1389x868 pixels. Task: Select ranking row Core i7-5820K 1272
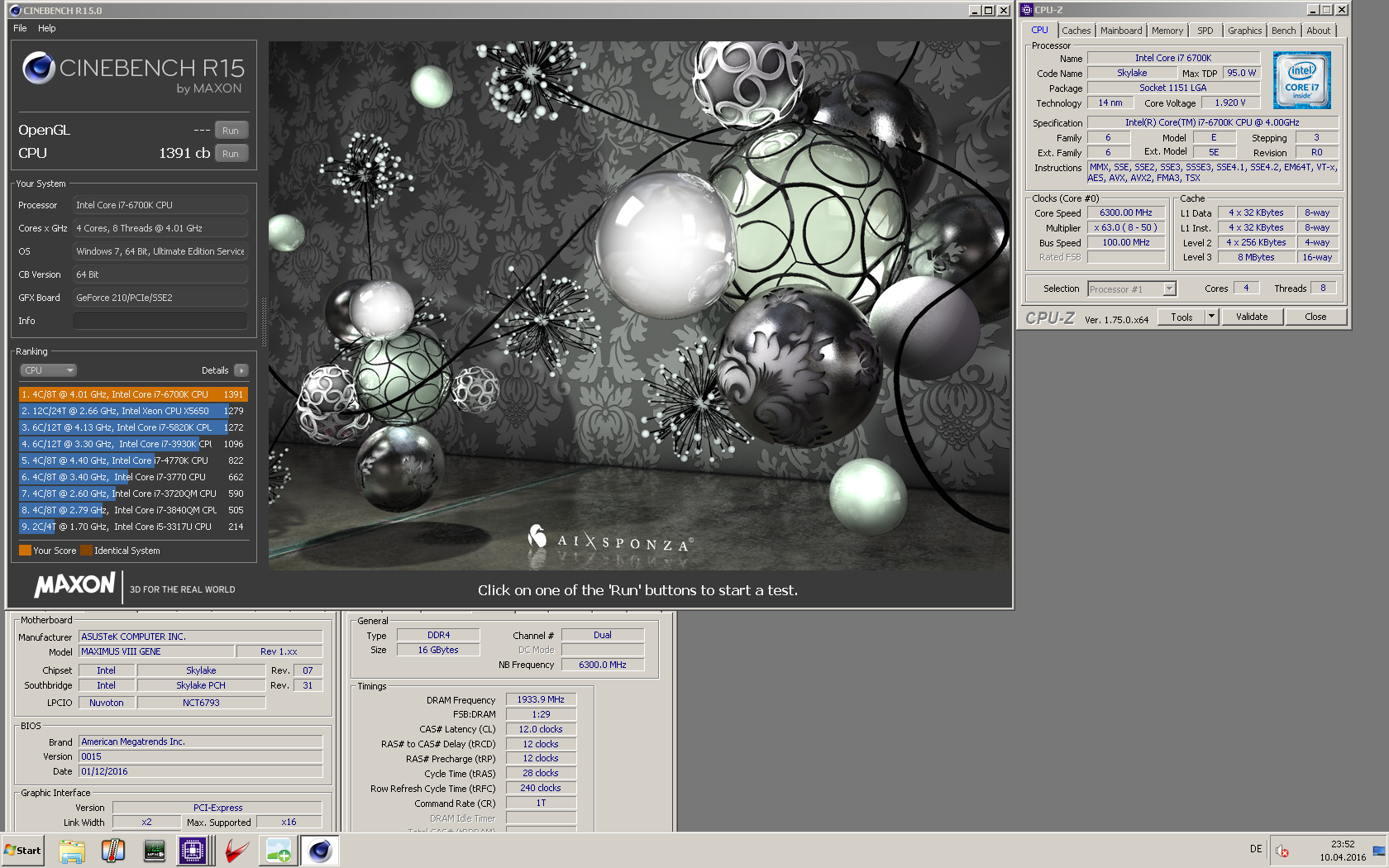tap(133, 427)
